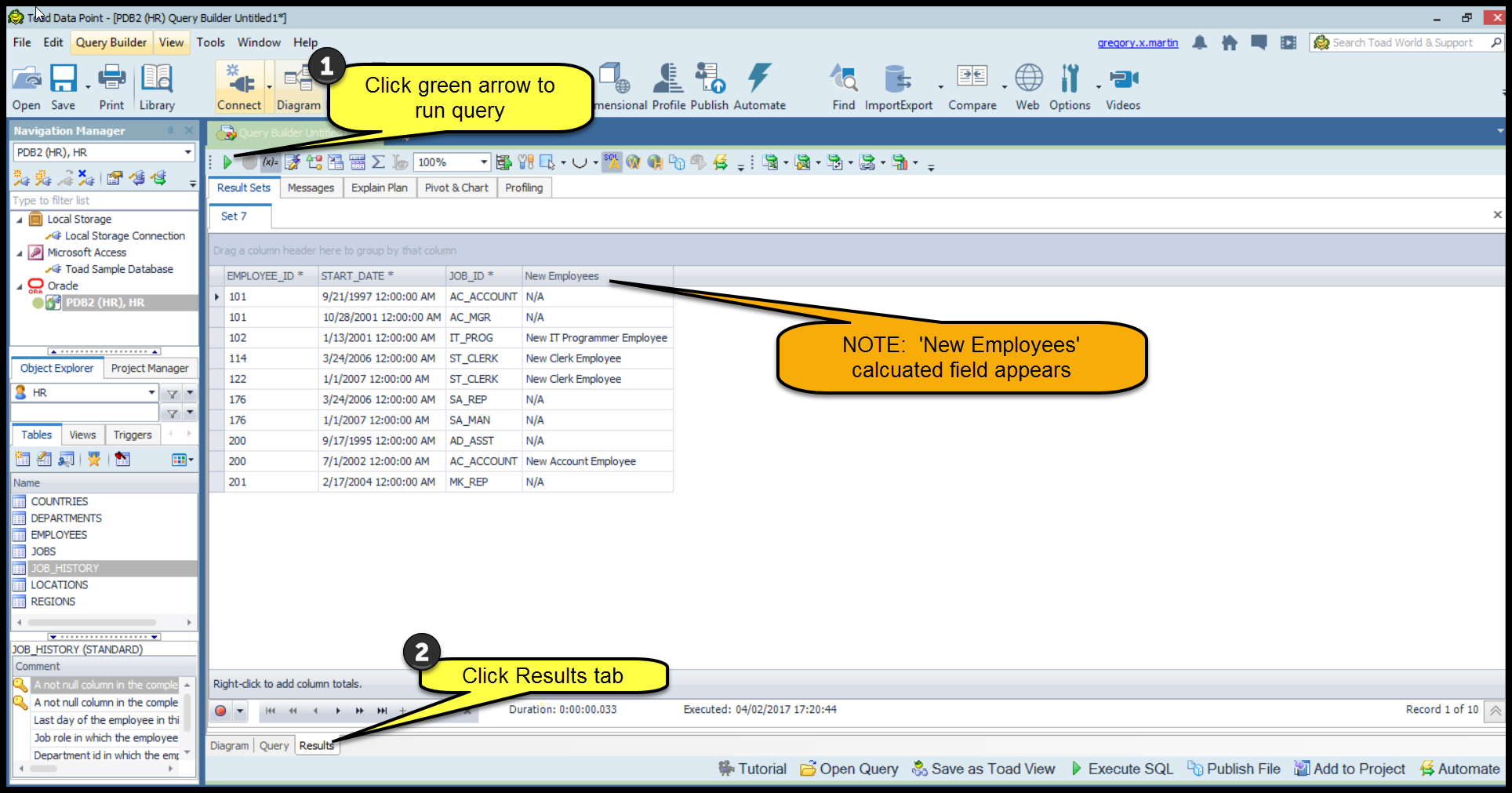The width and height of the screenshot is (1512, 793).
Task: Click the gregory.x.martin account link
Action: click(1138, 42)
